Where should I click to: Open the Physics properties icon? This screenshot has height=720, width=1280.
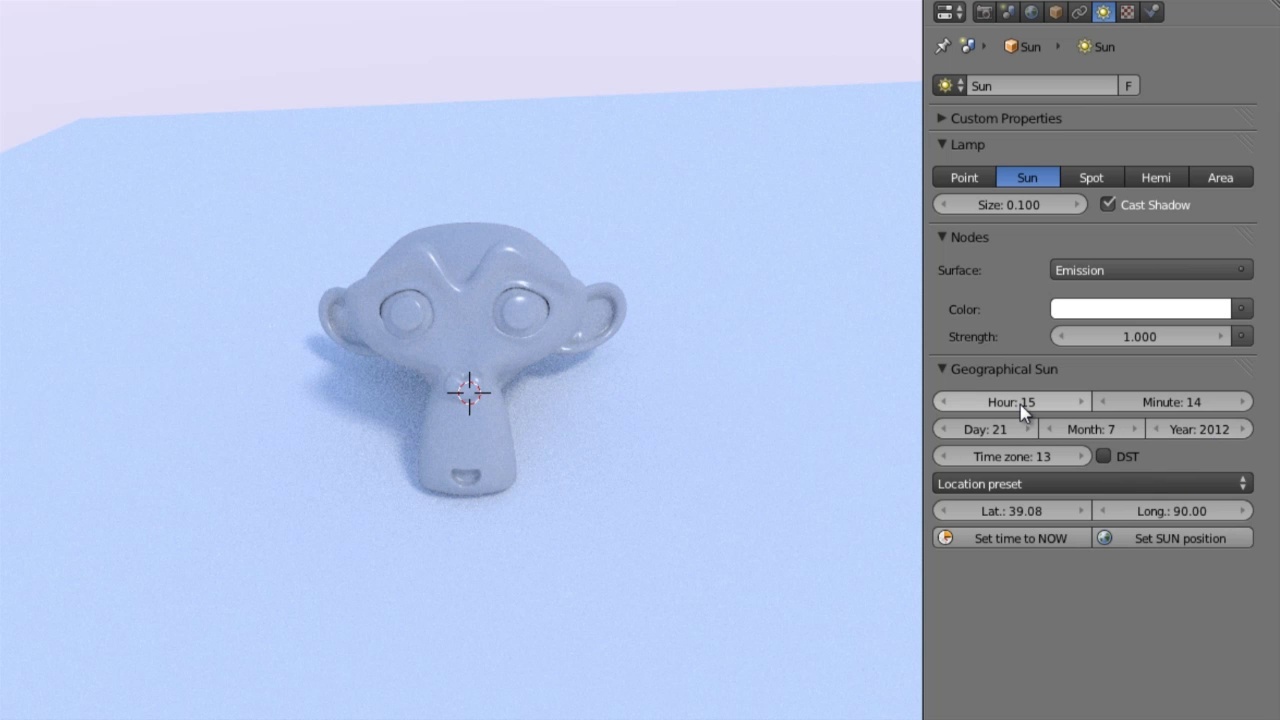pos(1152,12)
